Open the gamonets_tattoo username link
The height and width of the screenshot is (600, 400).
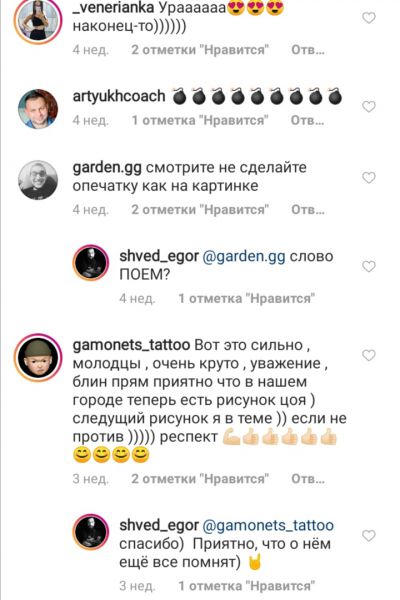click(x=131, y=345)
